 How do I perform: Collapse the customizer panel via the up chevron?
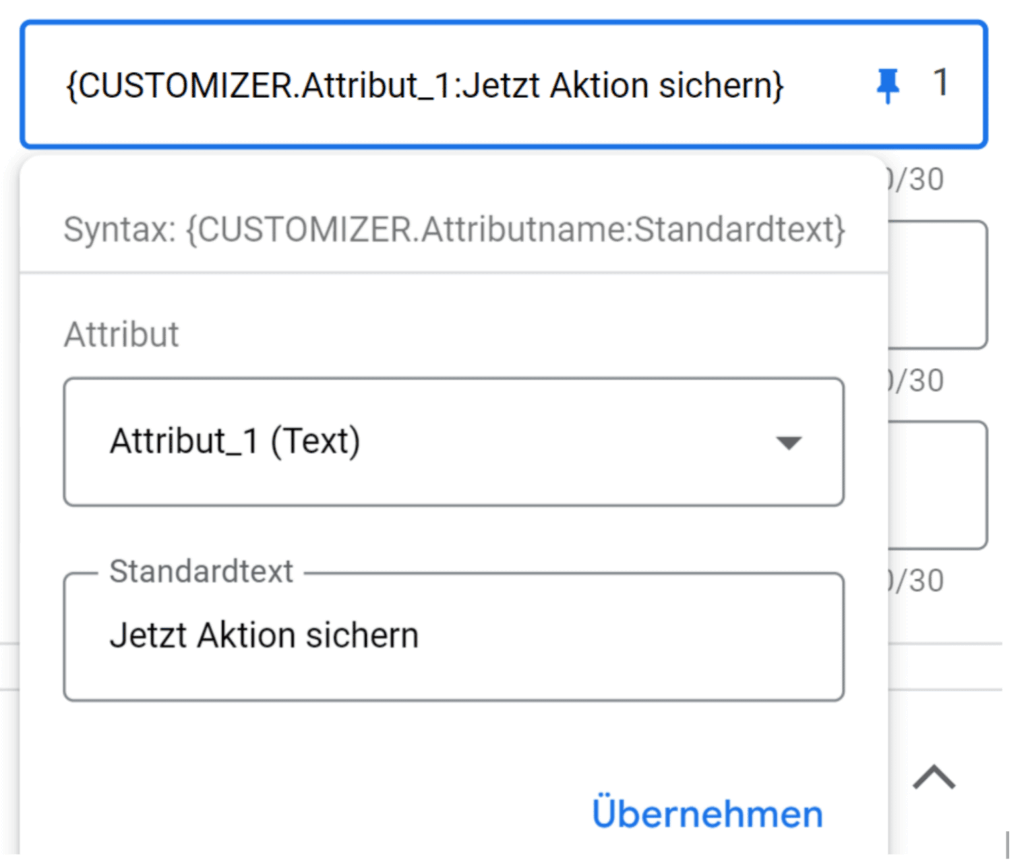coord(934,778)
